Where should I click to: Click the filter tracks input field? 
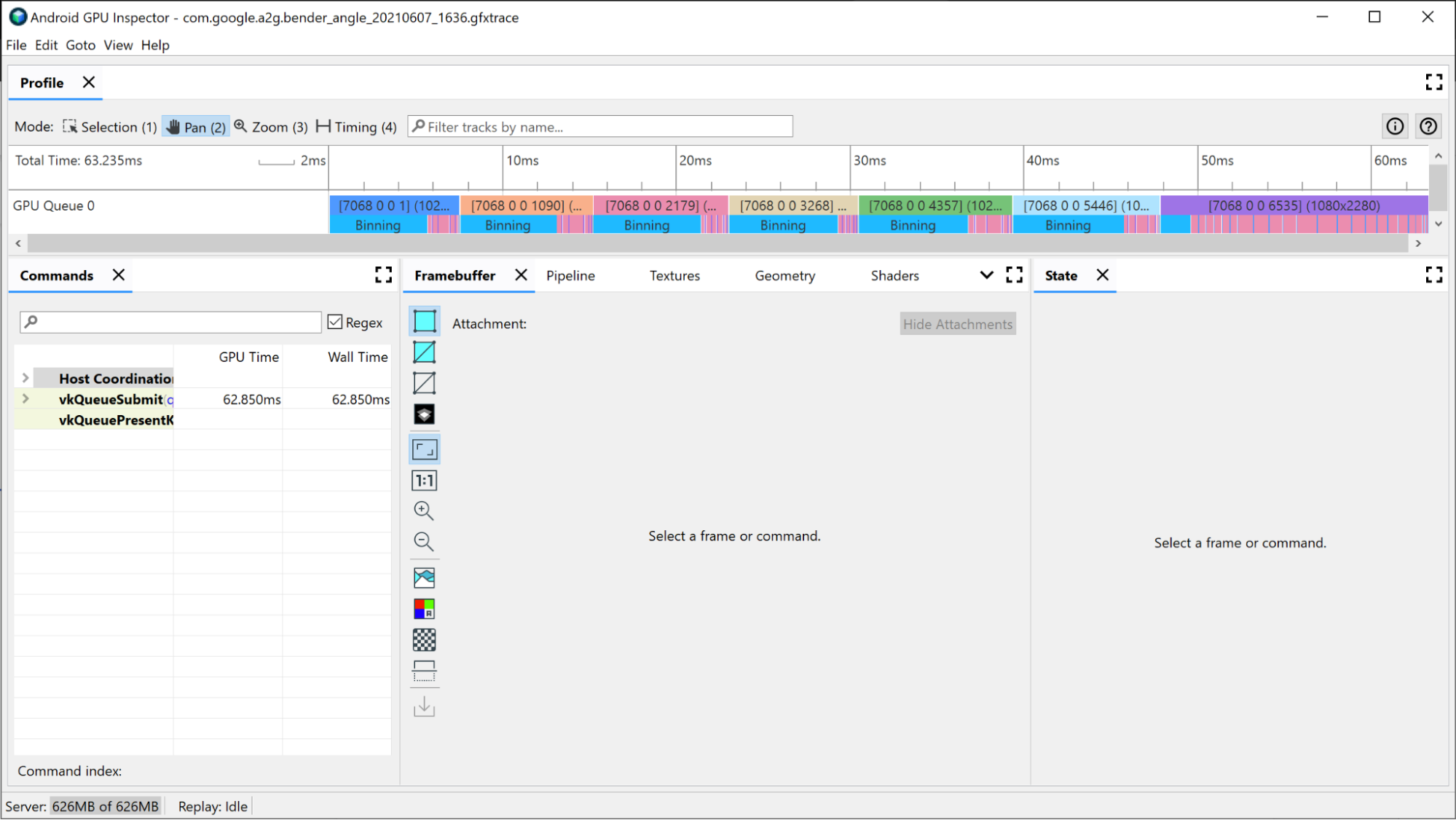(601, 127)
